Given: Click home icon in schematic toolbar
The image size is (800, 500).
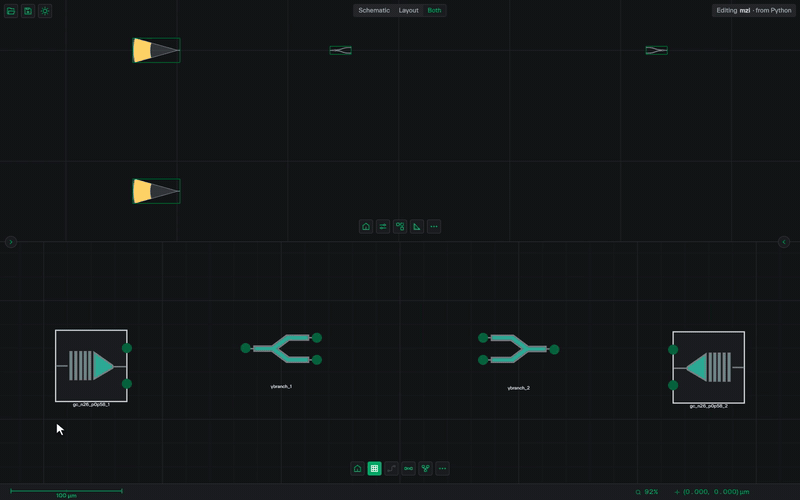Looking at the screenshot, I should pos(358,468).
